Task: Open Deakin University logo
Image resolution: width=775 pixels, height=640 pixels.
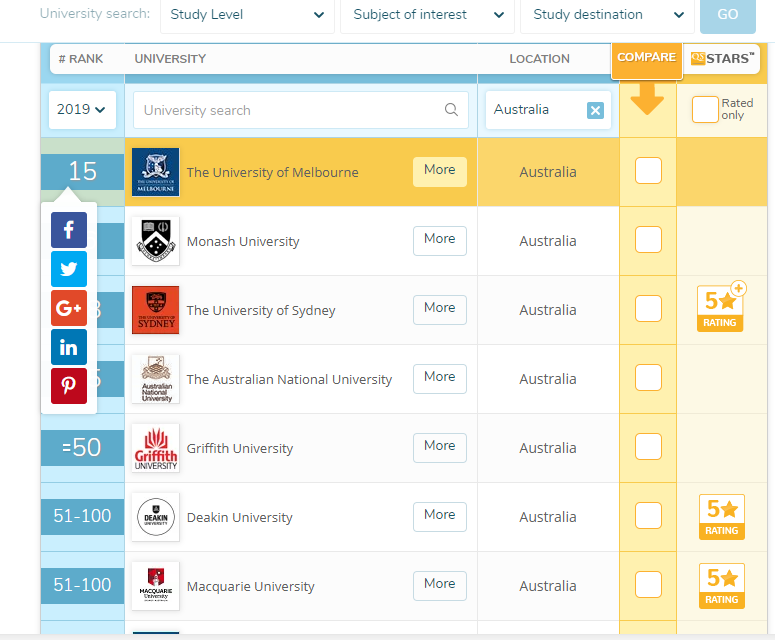Action: coord(156,517)
